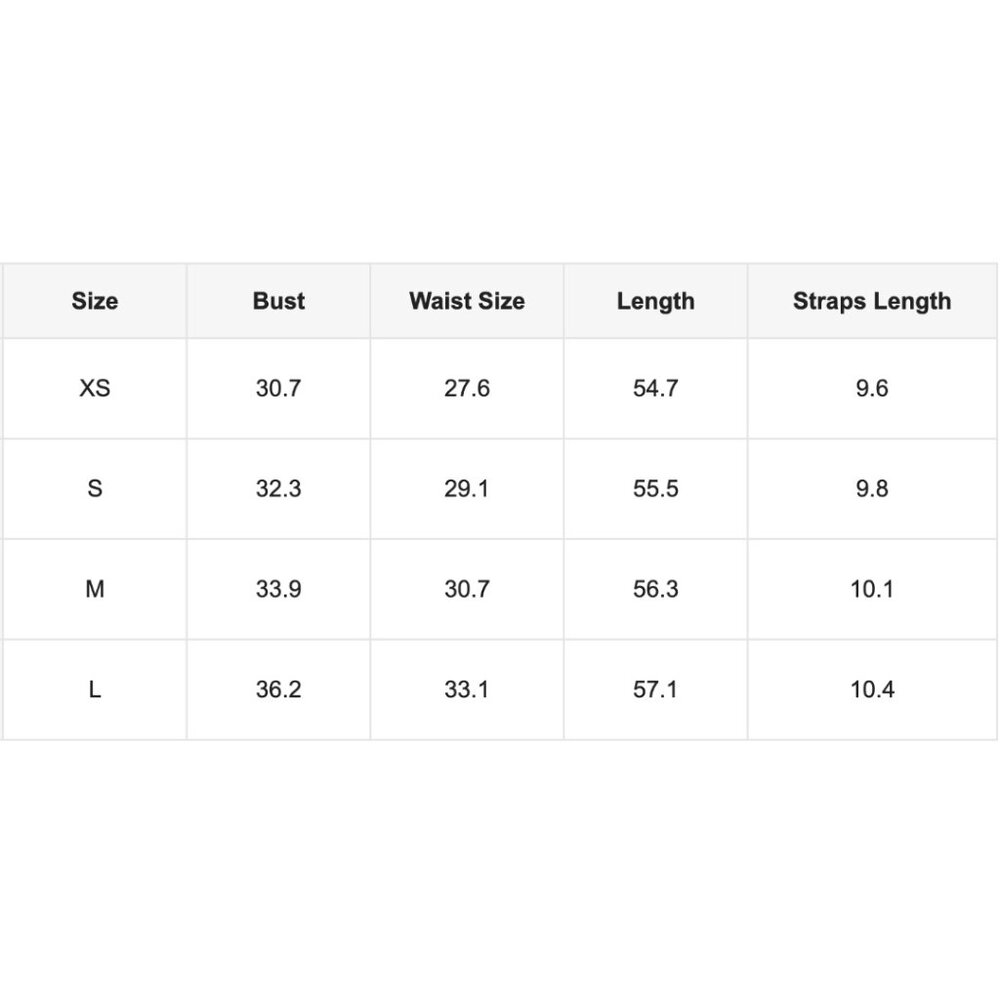Viewport: 1000px width, 1000px height.
Task: Click the XS size row label
Action: 94,388
